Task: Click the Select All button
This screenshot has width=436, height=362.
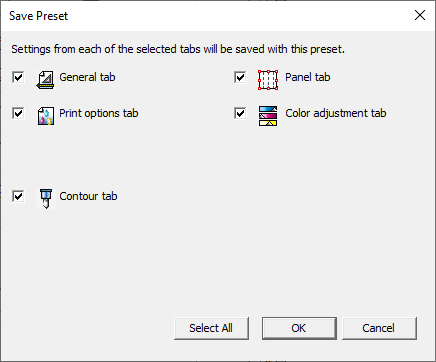Action: pos(211,328)
